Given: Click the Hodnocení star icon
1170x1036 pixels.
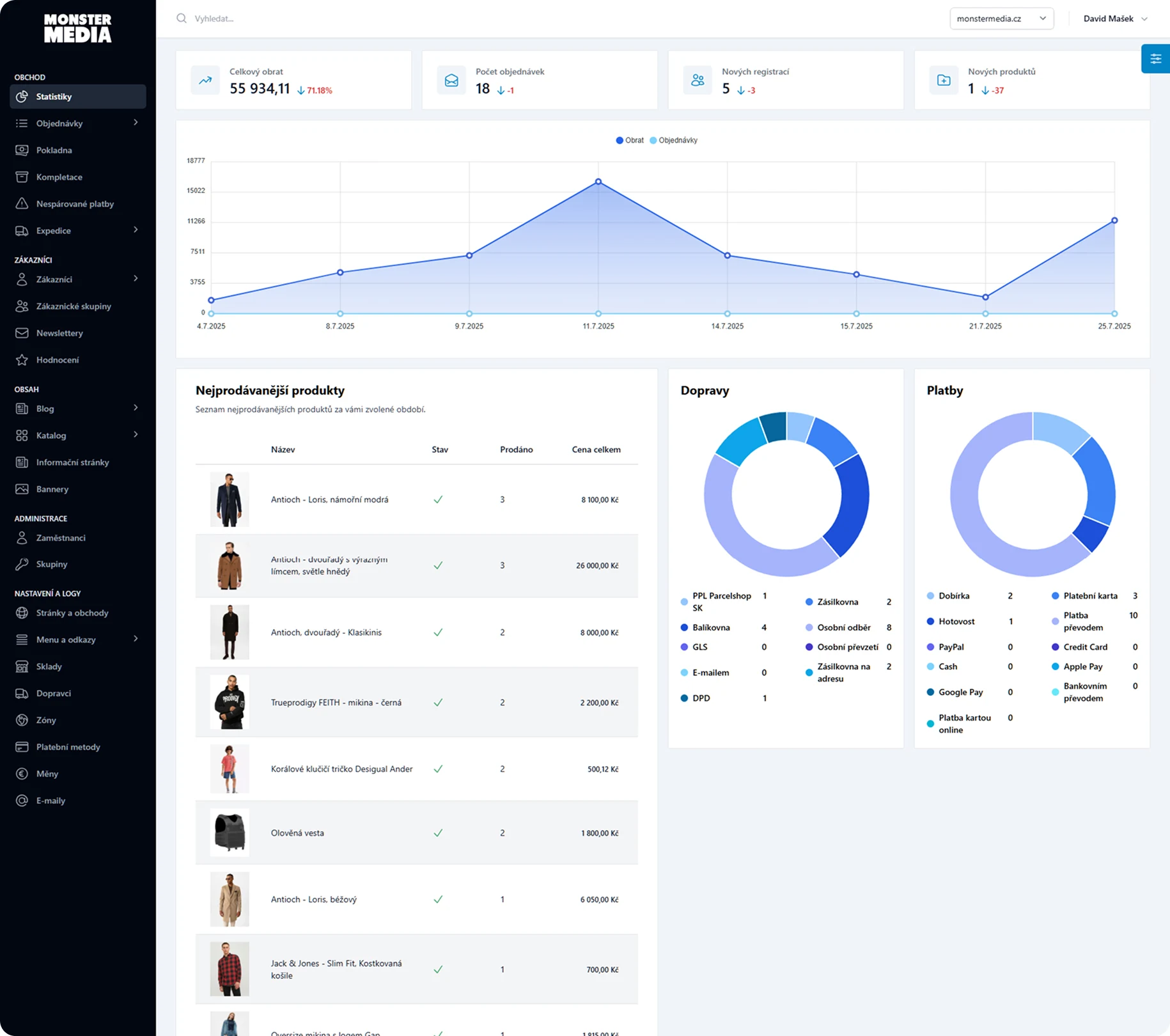Looking at the screenshot, I should pyautogui.click(x=22, y=360).
